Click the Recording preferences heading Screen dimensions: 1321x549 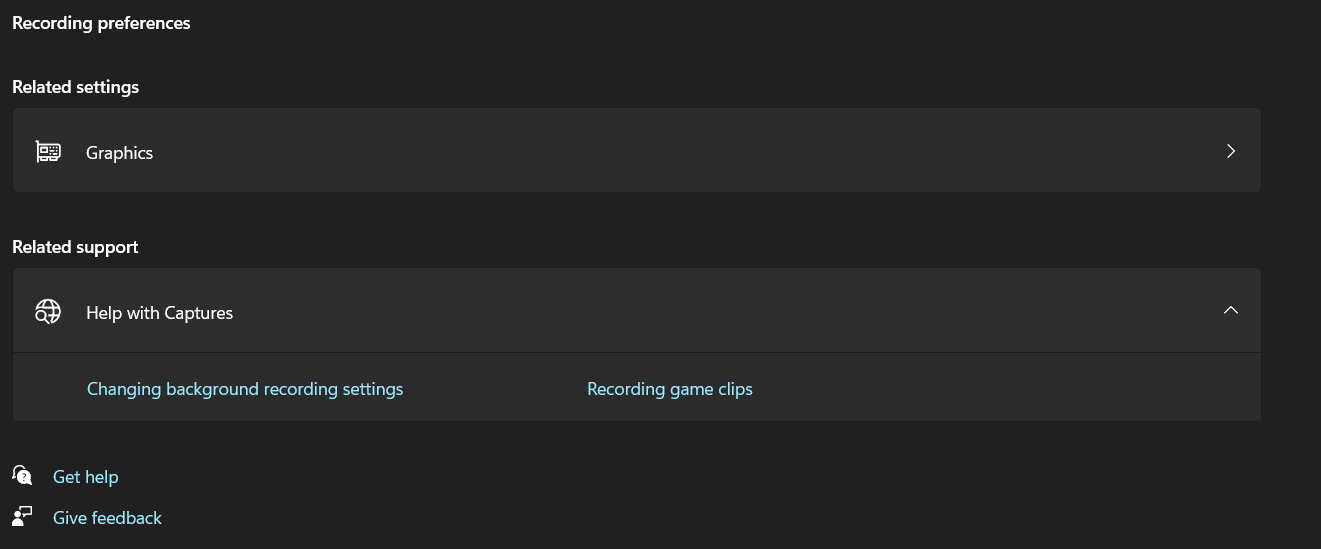(x=101, y=23)
